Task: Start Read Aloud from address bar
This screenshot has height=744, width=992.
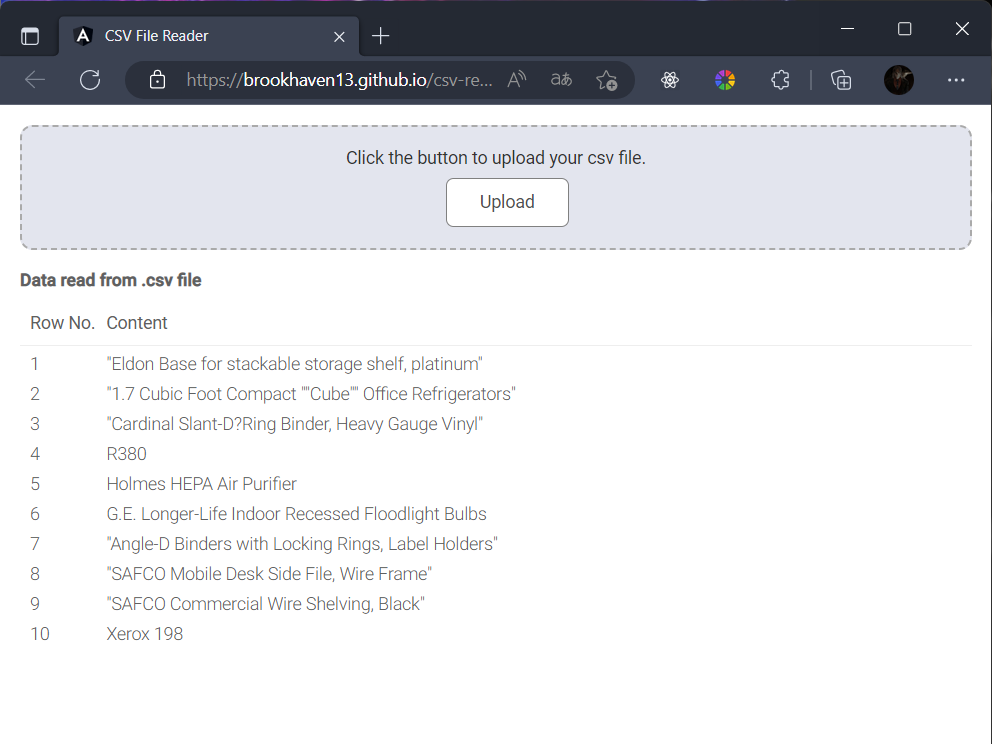Action: pos(517,80)
